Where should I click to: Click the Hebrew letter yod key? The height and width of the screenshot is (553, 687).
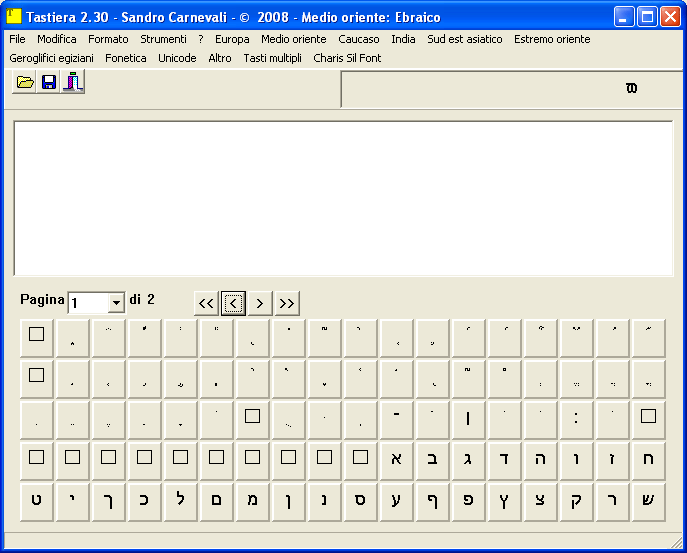[72, 500]
